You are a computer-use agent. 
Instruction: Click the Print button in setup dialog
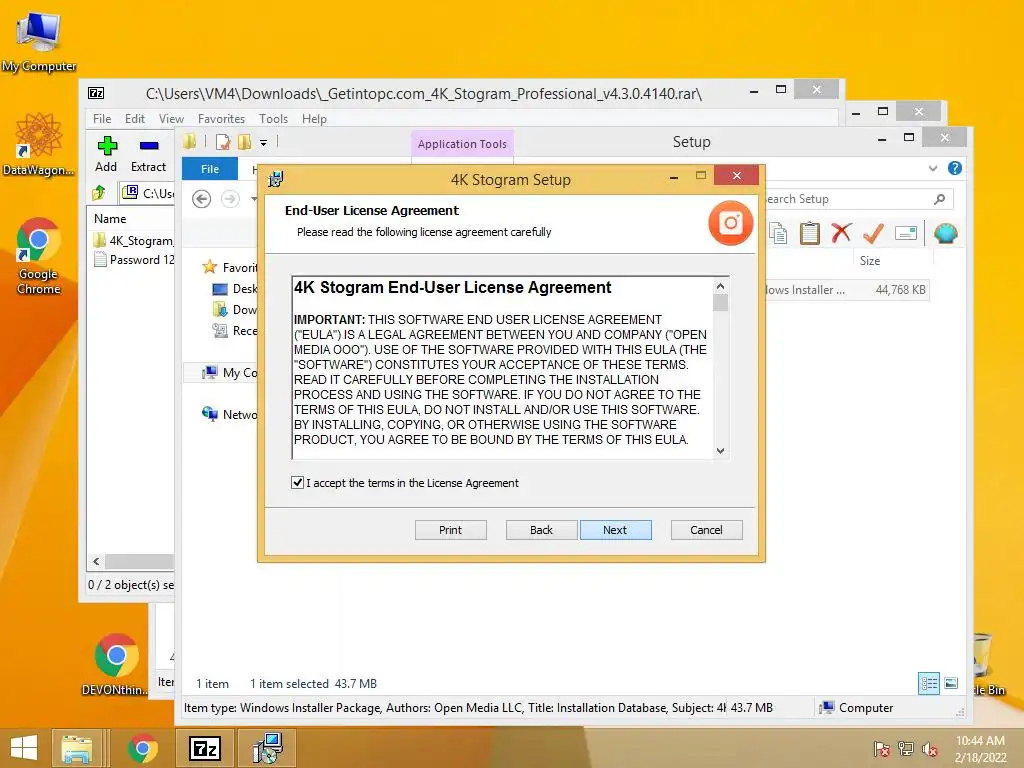tap(451, 530)
